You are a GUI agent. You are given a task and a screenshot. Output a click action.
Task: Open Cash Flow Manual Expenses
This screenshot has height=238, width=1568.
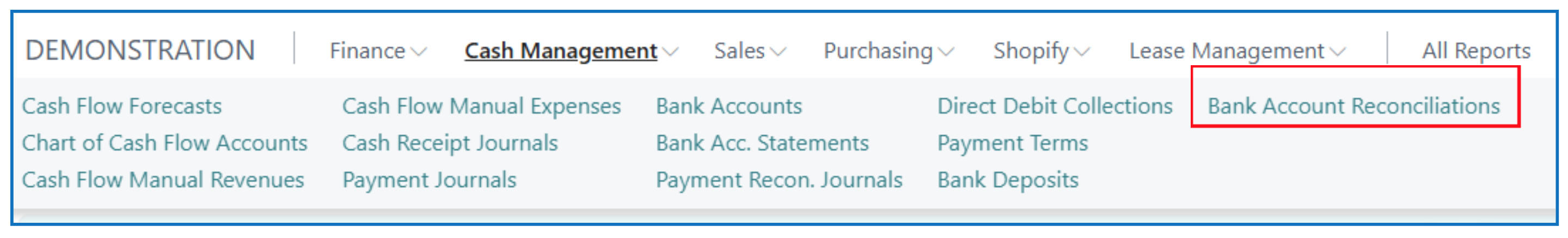tap(481, 107)
